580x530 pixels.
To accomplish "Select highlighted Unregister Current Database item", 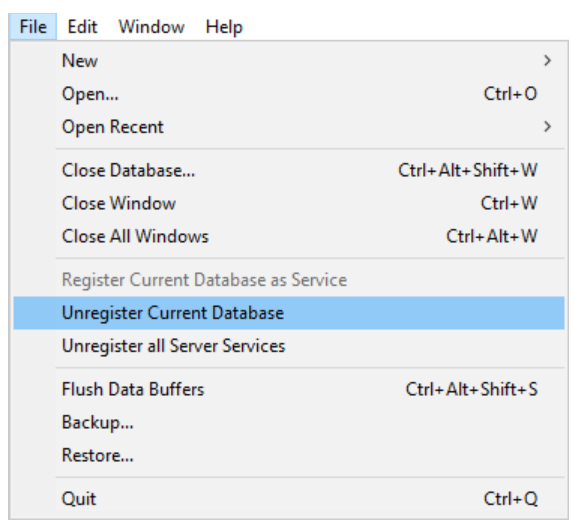I will coord(289,313).
